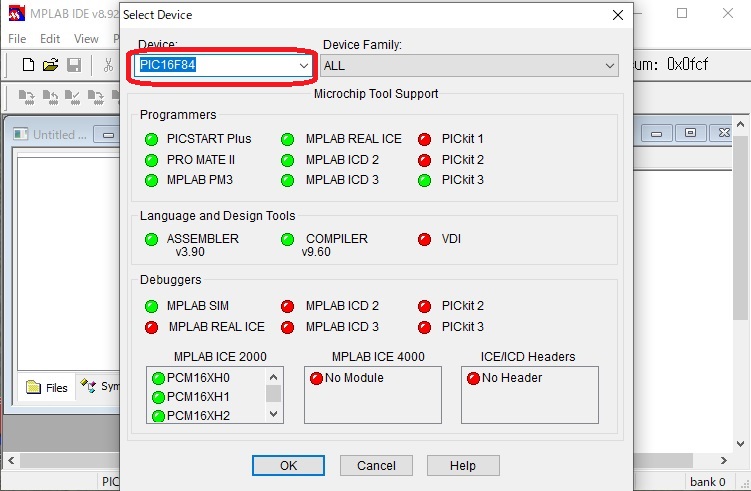751x491 pixels.
Task: Click PICSTART Plus green status indicator
Action: coord(151,139)
